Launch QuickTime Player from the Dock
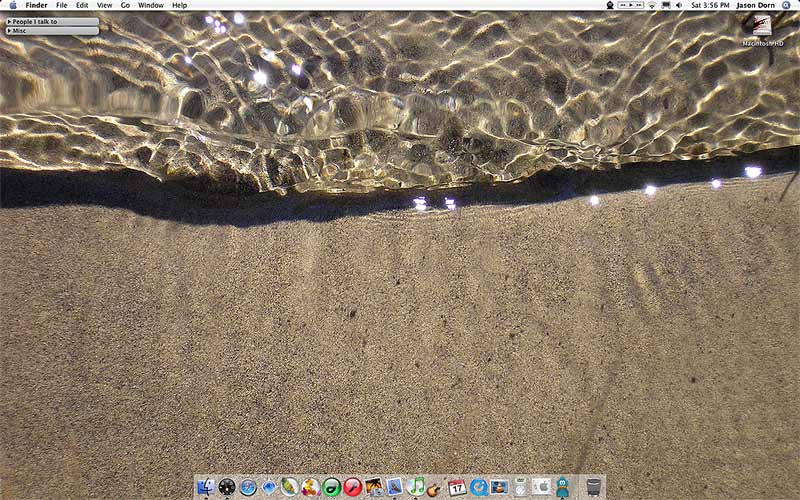 [479, 487]
